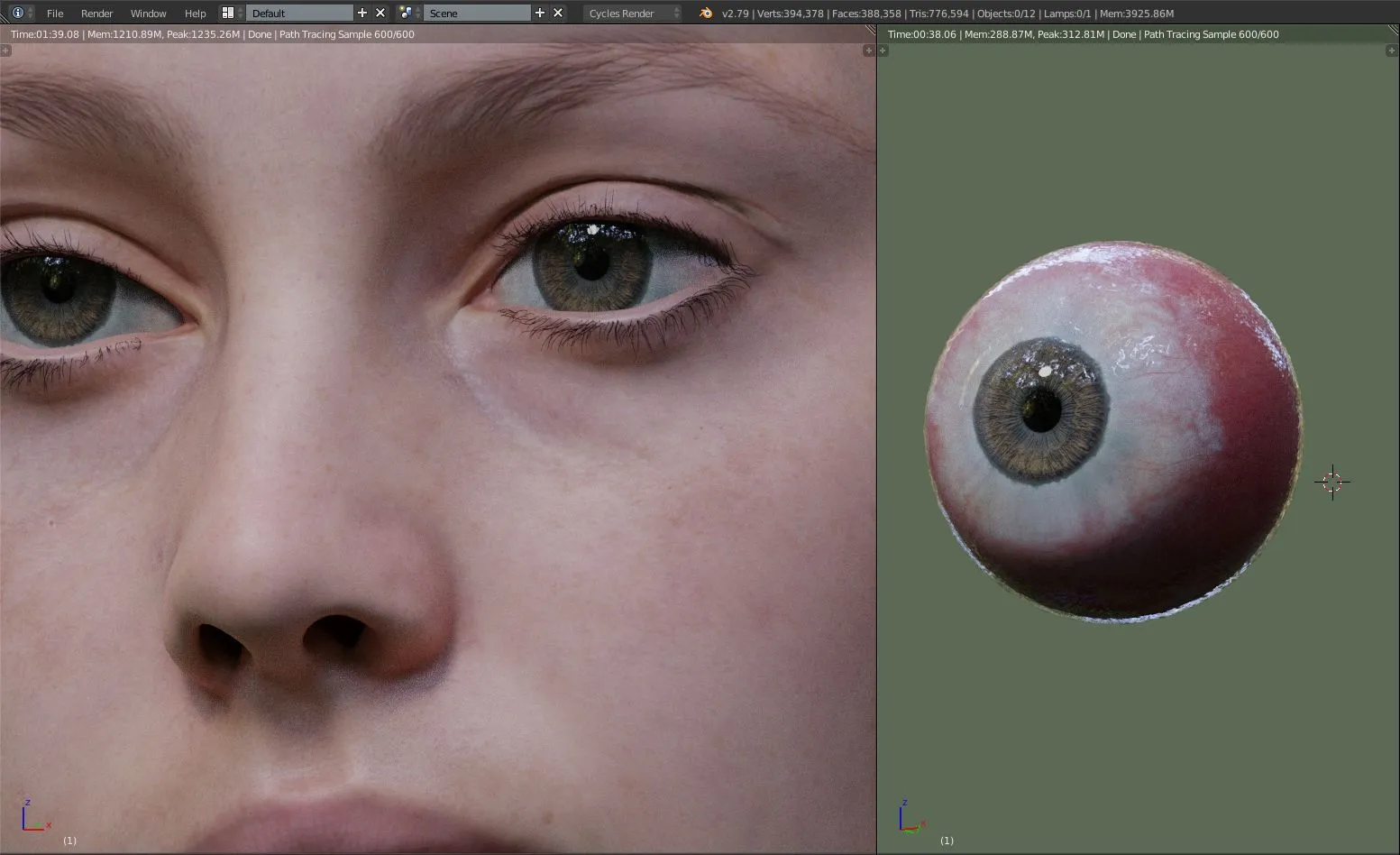Expand the right viewport tool shelf plus
1400x855 pixels.
(x=883, y=51)
